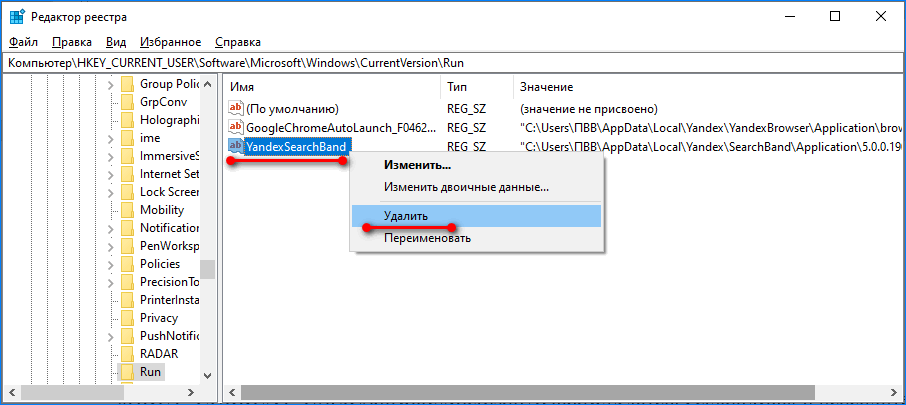Choose Удалить in the context menu
The height and width of the screenshot is (405, 906).
tap(405, 215)
